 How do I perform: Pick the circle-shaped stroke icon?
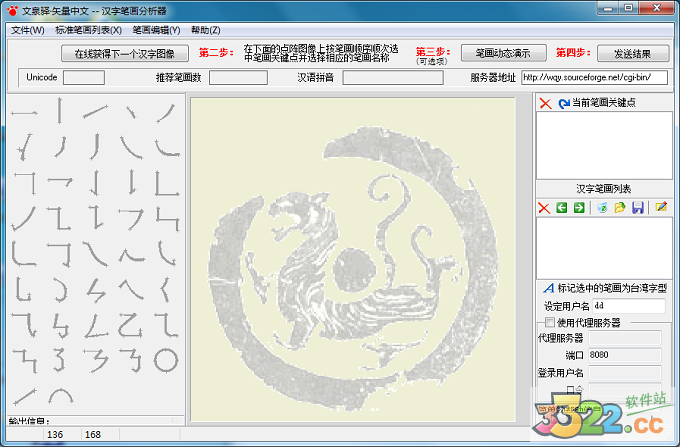tap(166, 360)
